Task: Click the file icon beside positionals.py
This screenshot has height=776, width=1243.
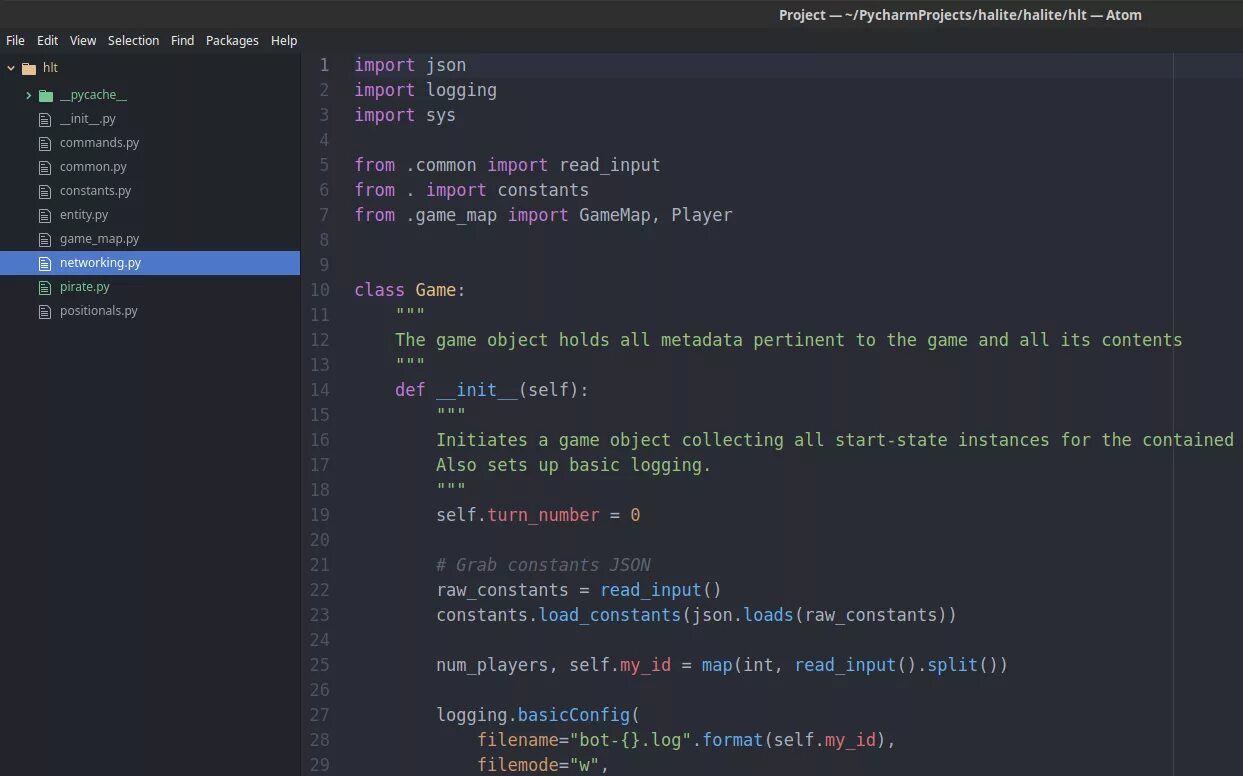Action: 44,311
